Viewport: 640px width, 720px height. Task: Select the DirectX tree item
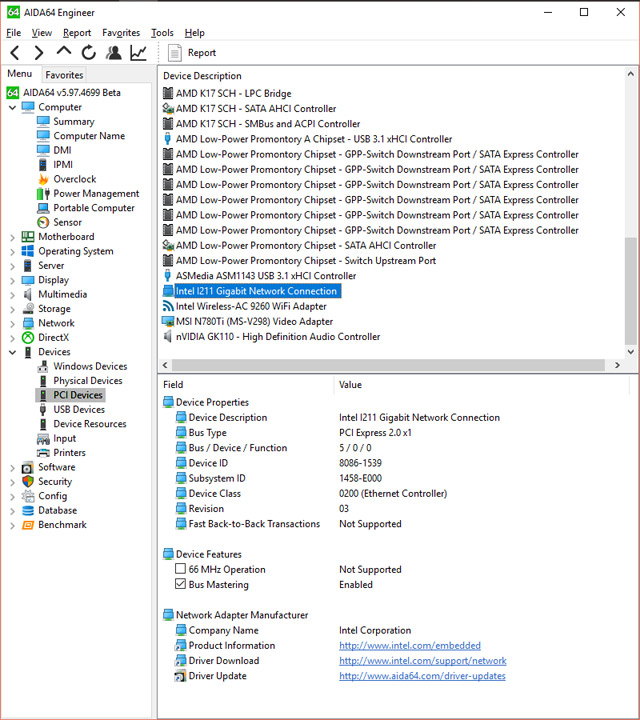tap(53, 338)
